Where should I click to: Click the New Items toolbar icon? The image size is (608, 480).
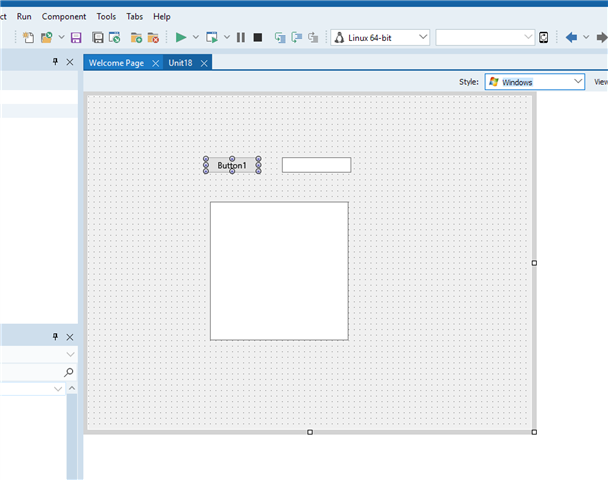(x=28, y=38)
